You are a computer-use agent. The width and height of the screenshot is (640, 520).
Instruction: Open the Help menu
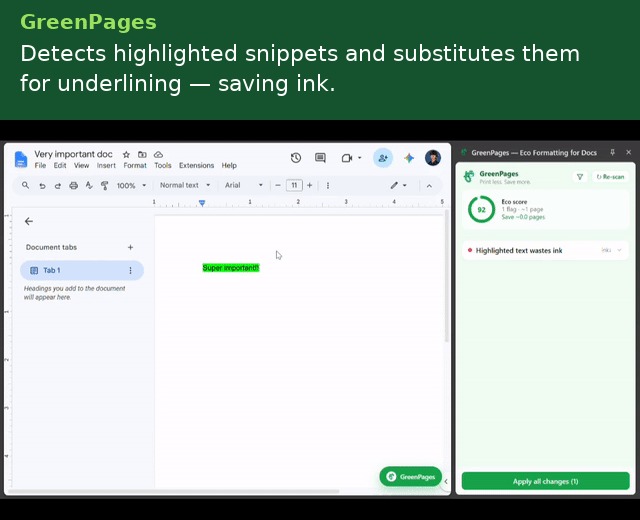[x=229, y=166]
